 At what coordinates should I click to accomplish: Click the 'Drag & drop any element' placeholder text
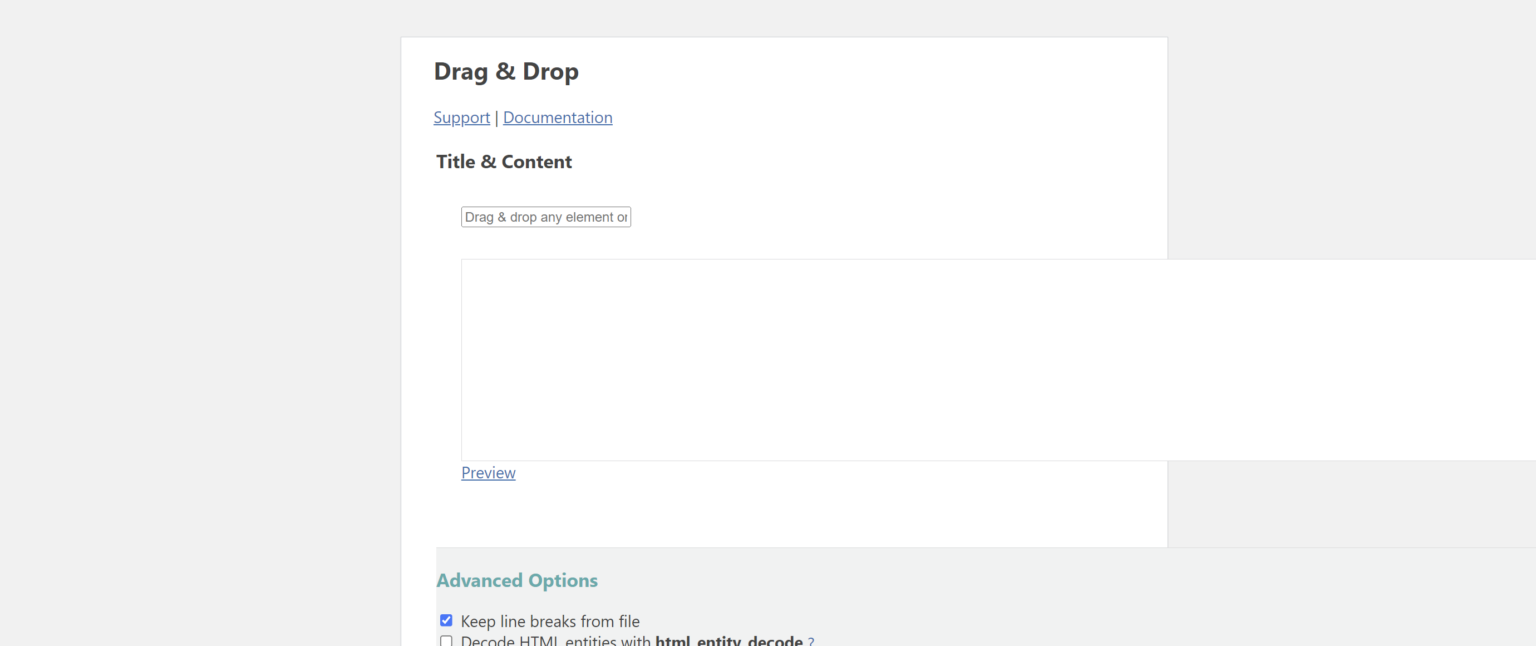coord(545,217)
